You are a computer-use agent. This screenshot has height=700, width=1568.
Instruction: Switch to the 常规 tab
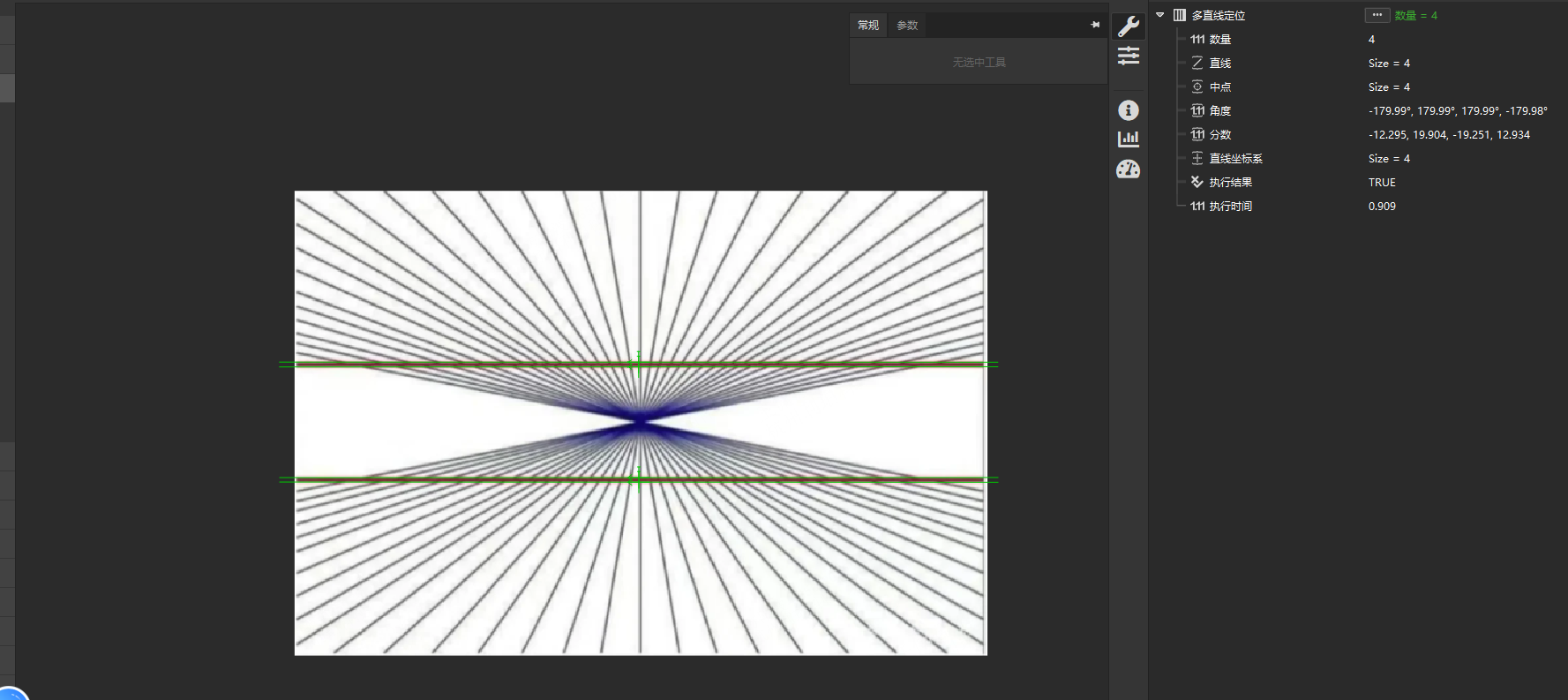pos(868,25)
